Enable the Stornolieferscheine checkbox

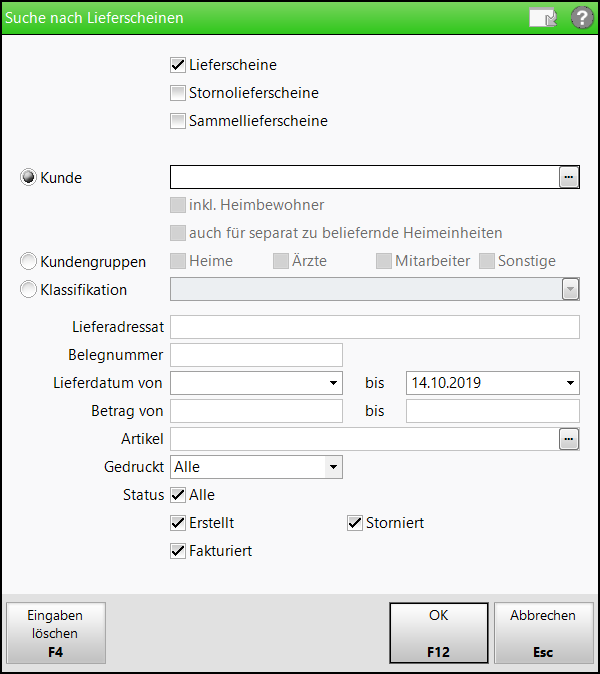[178, 93]
